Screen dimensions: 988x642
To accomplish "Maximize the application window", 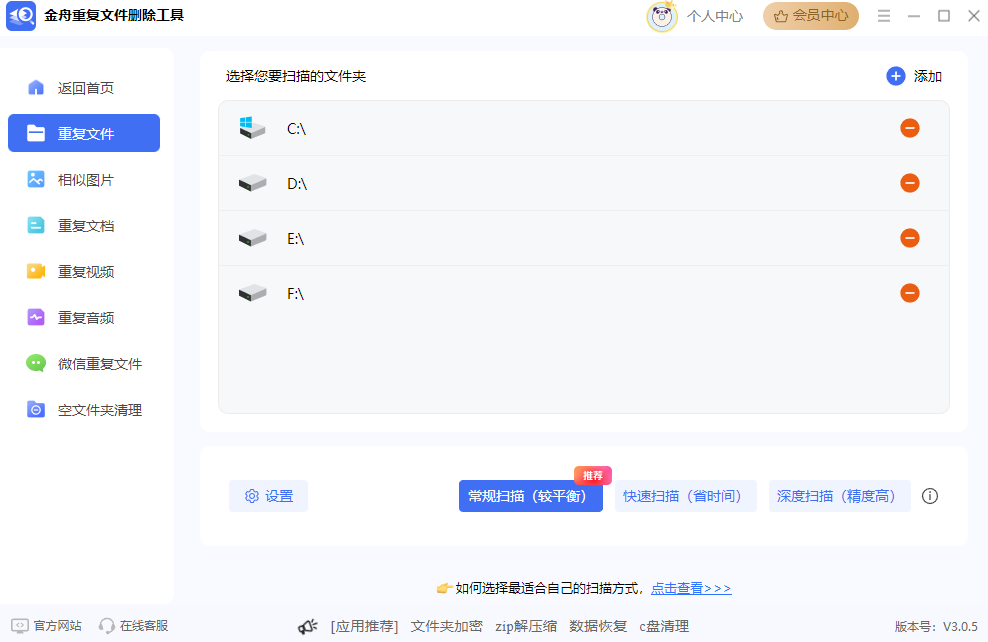I will tap(944, 16).
